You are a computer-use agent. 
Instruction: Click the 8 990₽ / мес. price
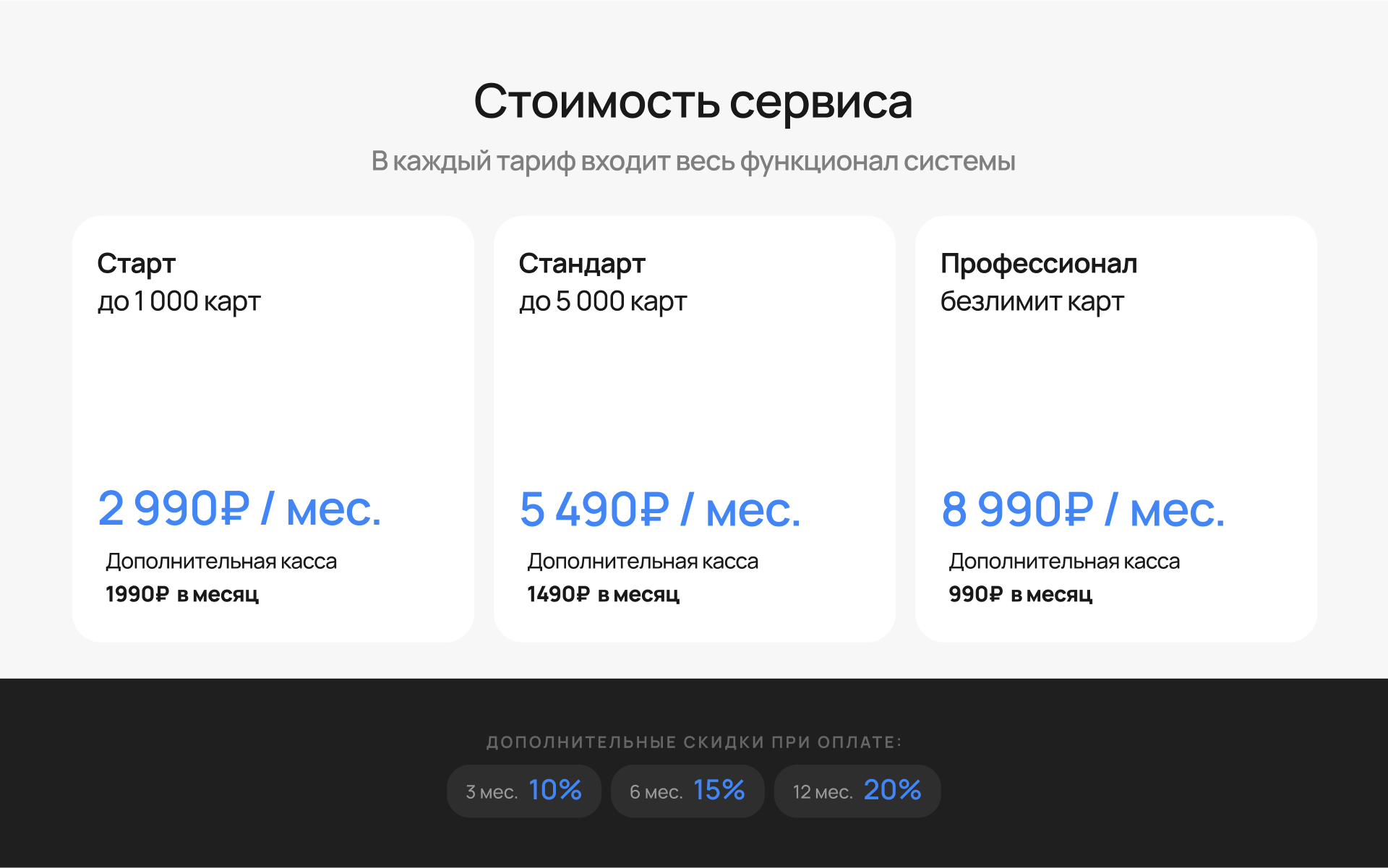point(1083,509)
